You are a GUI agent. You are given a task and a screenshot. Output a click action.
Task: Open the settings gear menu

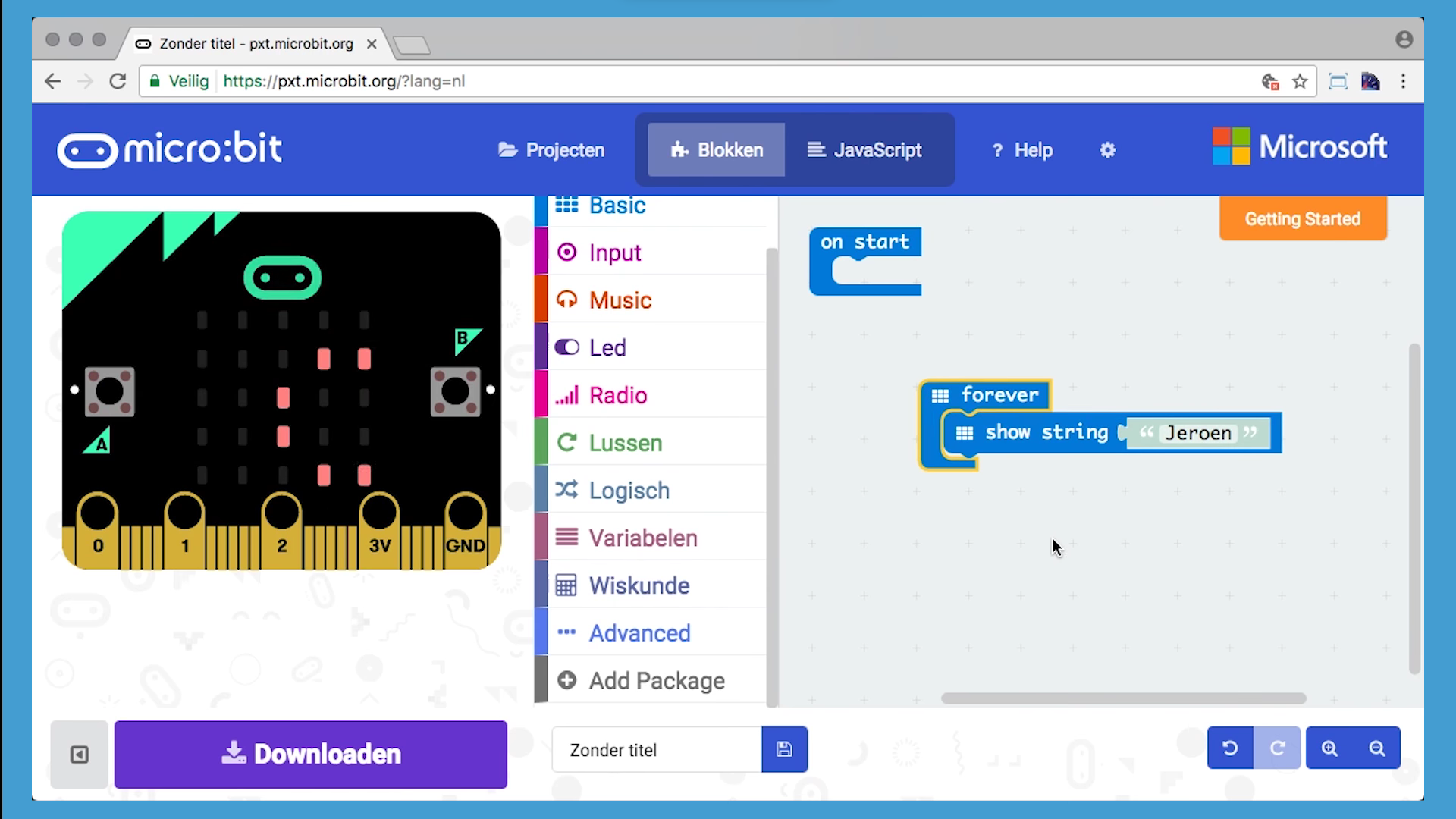[1107, 150]
